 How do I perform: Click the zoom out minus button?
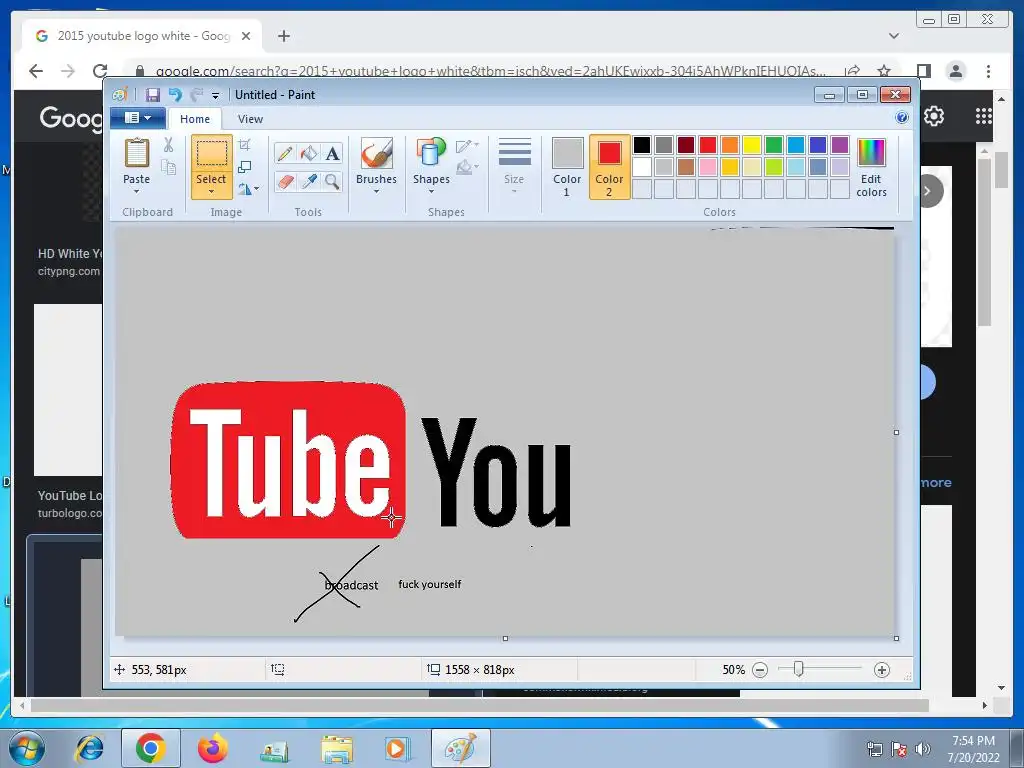760,670
